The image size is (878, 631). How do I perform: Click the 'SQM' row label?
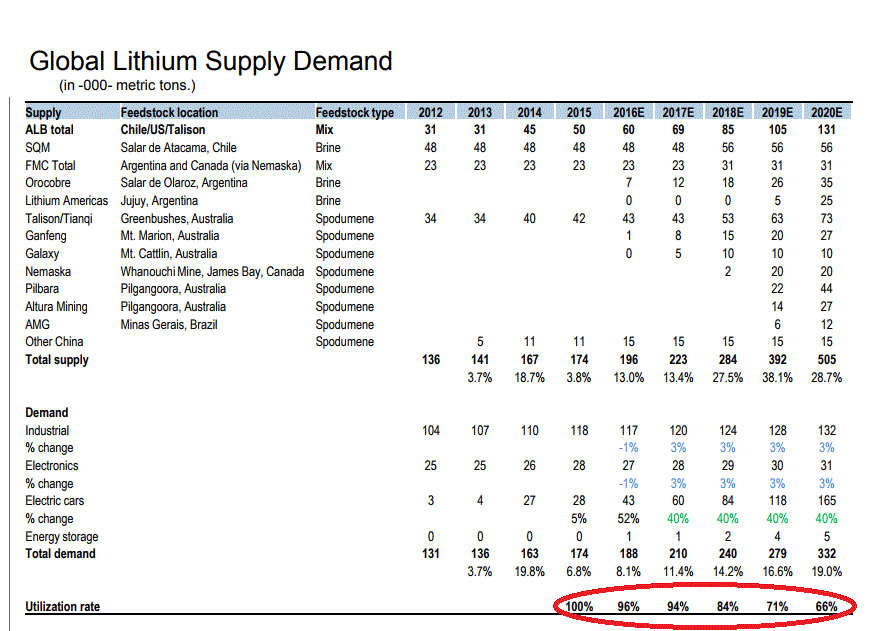coord(38,148)
